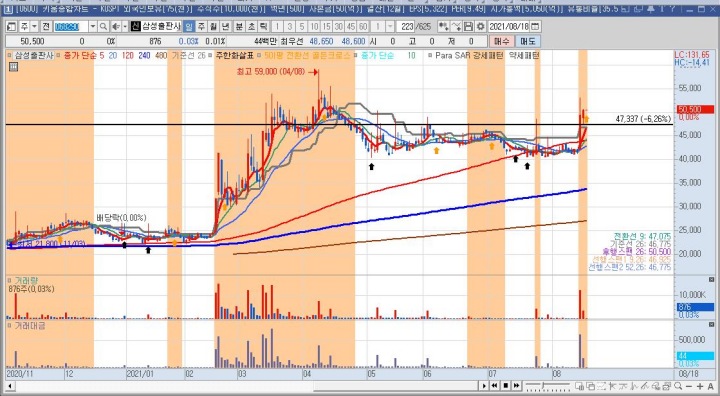
Task: Click the speaker sound icon in toolbar
Action: coord(116,27)
